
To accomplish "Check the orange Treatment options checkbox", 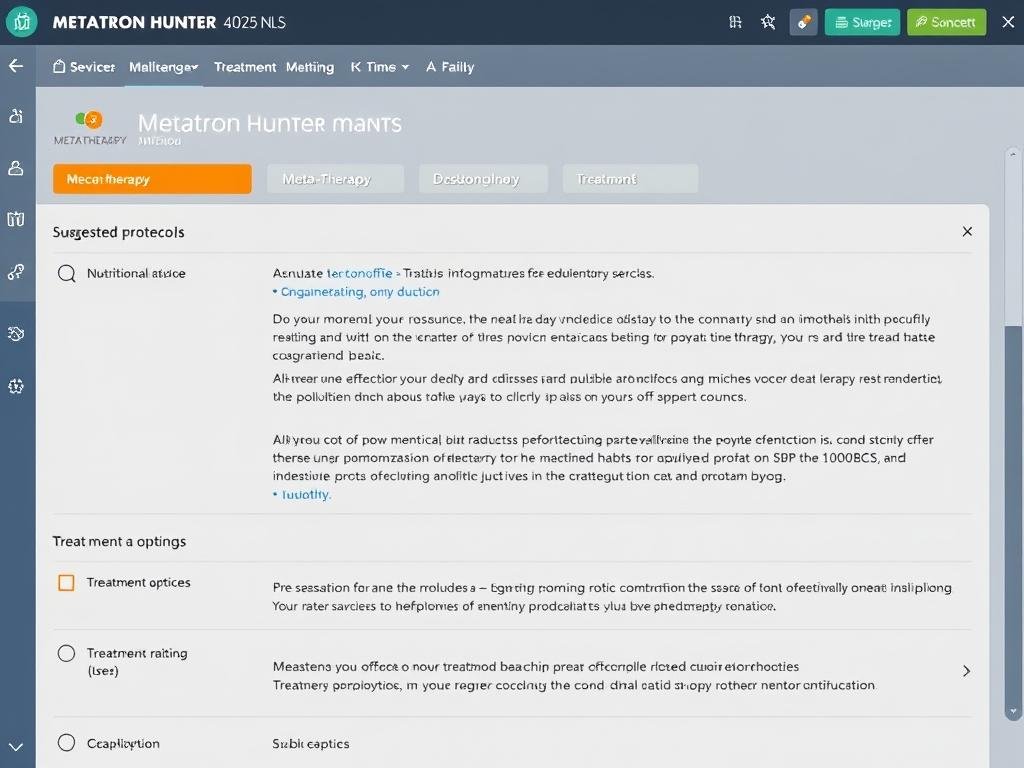I will point(66,582).
